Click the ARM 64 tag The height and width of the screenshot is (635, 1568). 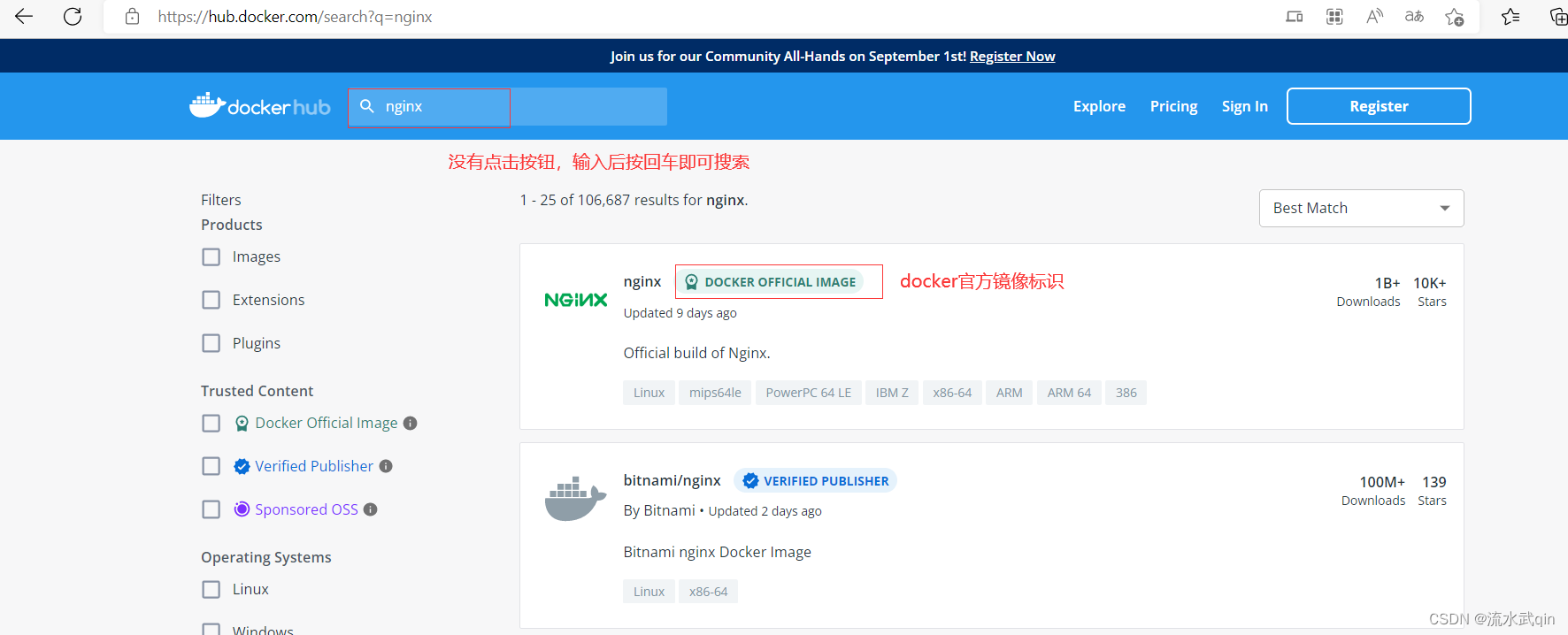click(x=1069, y=393)
